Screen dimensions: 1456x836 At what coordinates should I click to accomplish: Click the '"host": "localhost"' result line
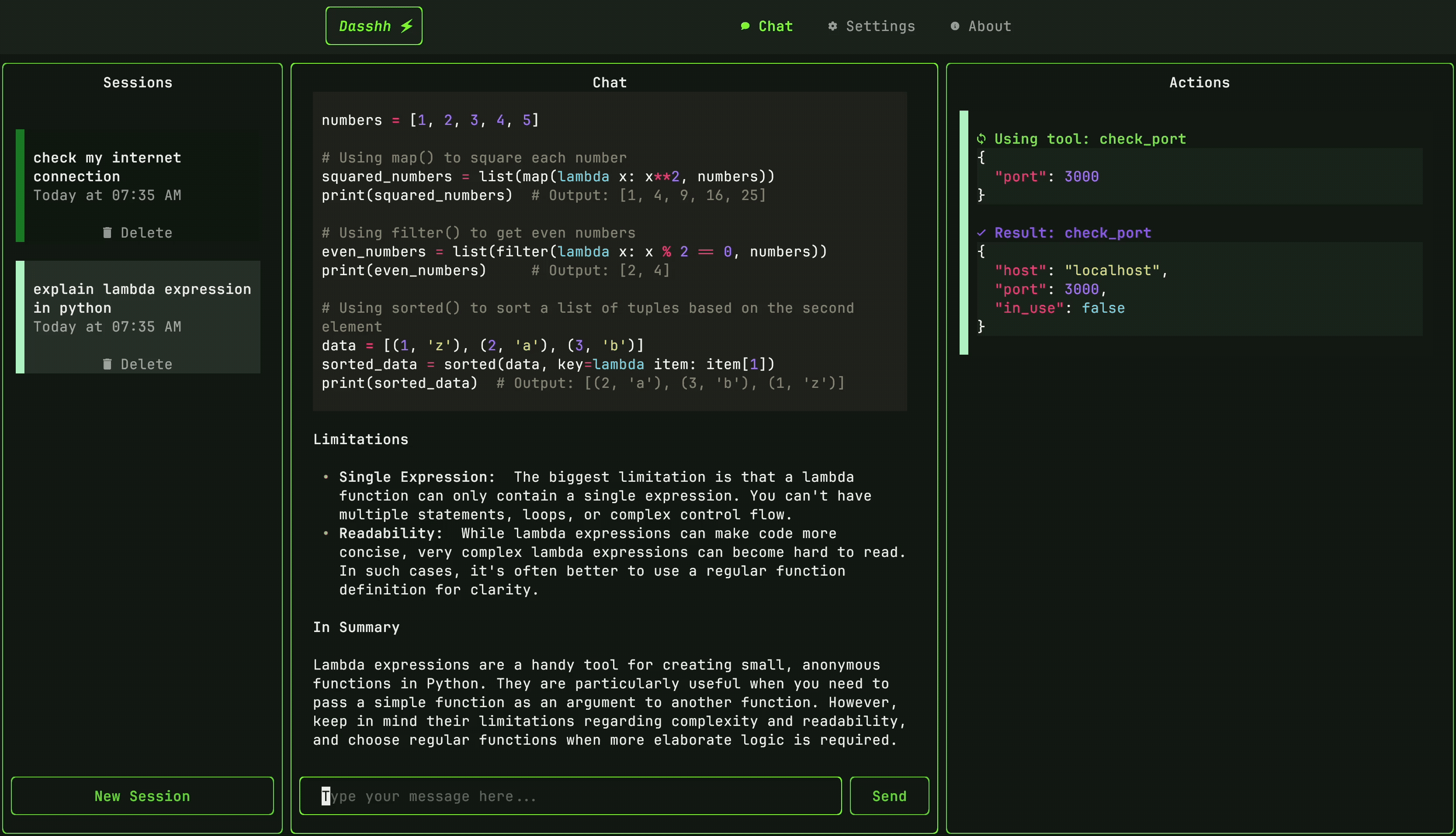click(x=1082, y=270)
